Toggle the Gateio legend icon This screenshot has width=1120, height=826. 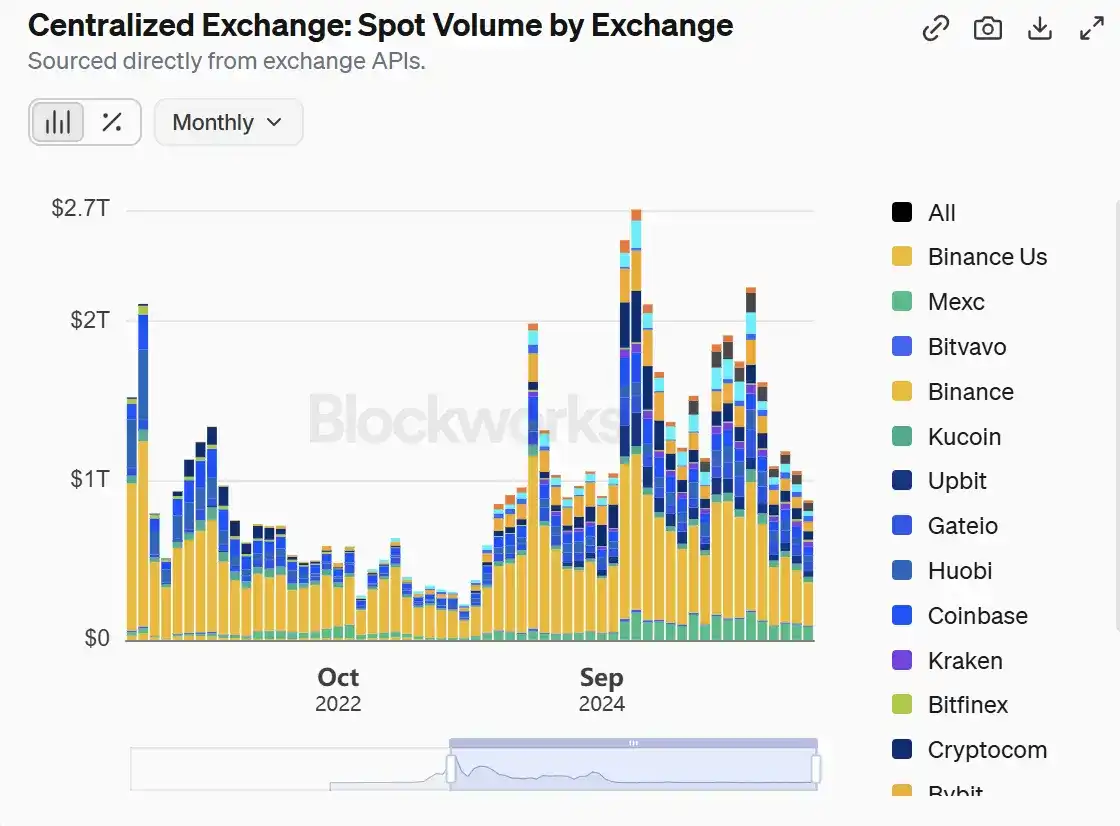(x=902, y=526)
